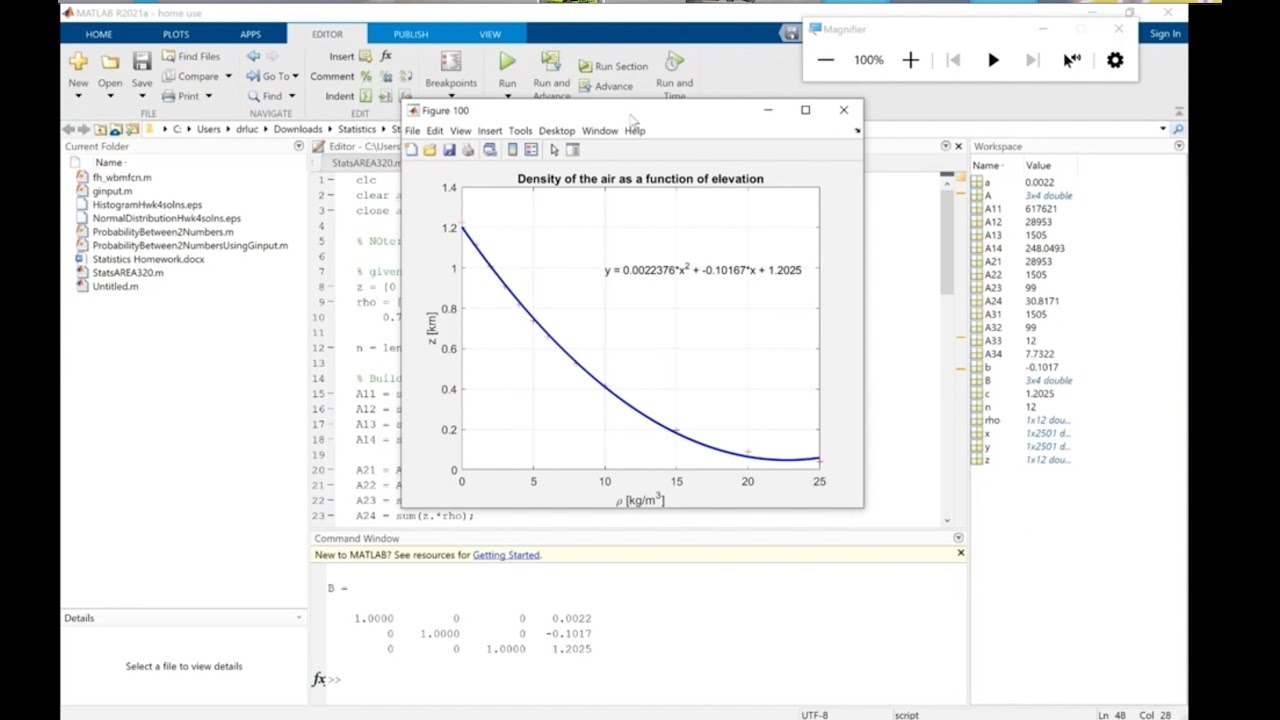Close the Getting Started message banner
The image size is (1280, 720).
pos(960,553)
